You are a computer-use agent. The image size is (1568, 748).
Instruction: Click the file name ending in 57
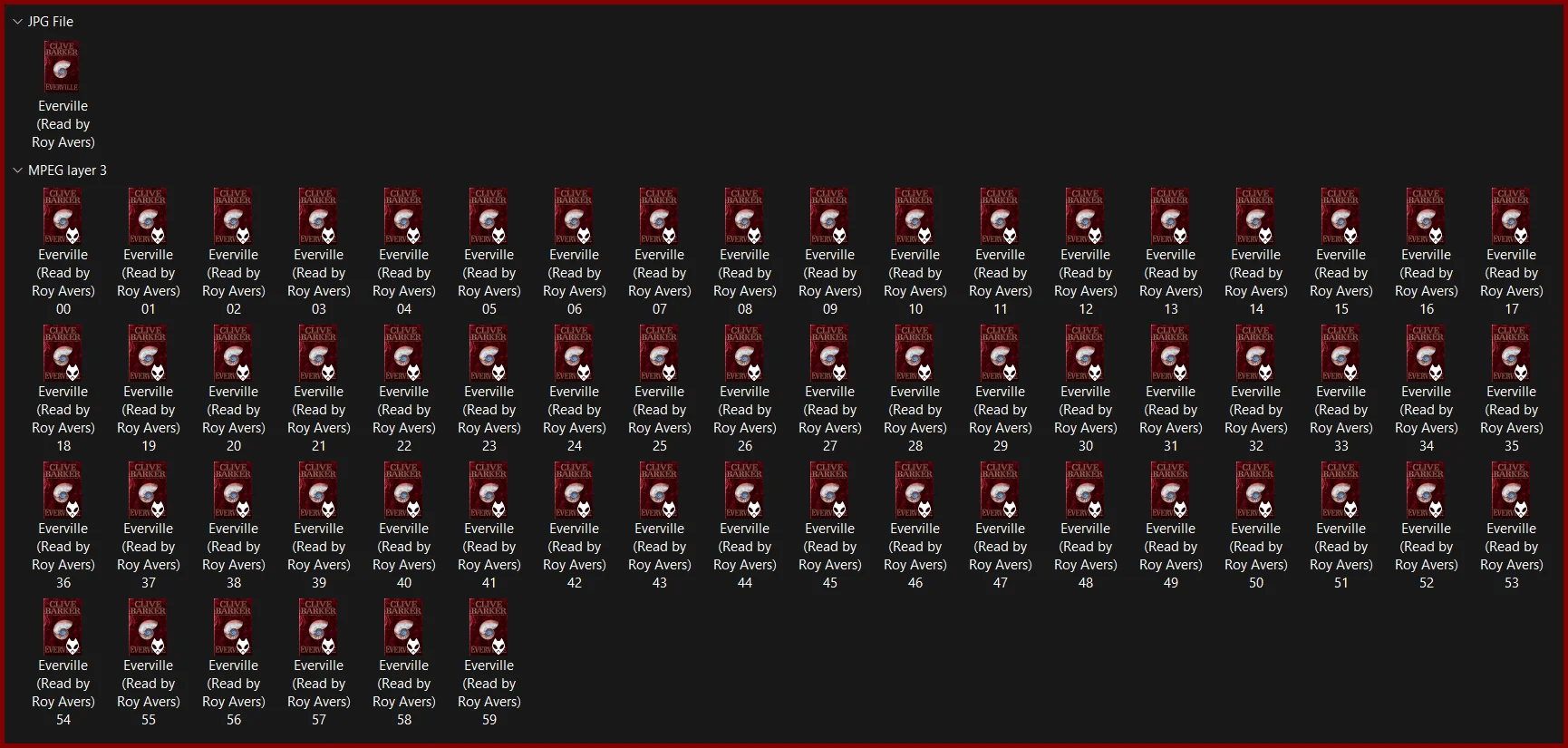(x=318, y=693)
